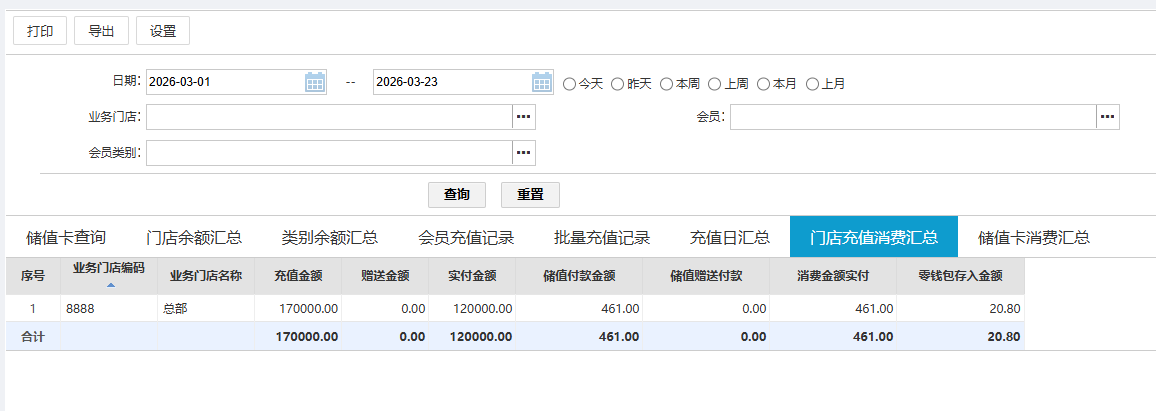Click the 重置 button
Screen dimensions: 1156x411
coord(530,194)
